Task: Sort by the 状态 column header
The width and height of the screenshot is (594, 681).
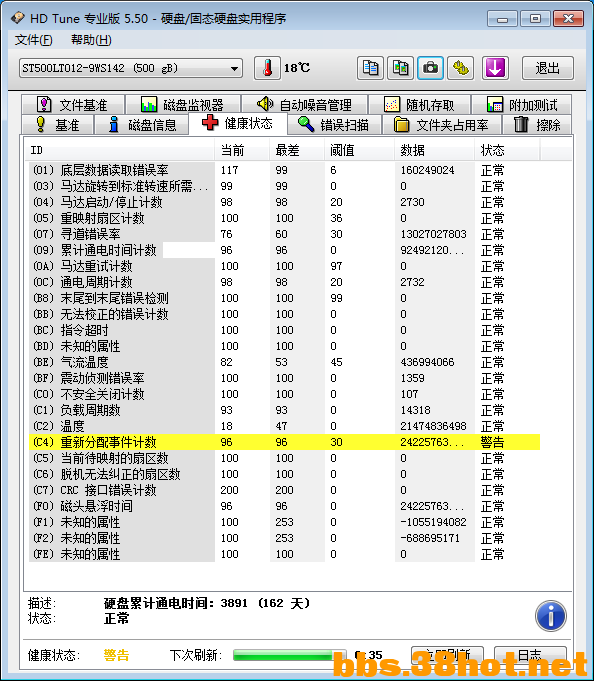Action: click(507, 150)
